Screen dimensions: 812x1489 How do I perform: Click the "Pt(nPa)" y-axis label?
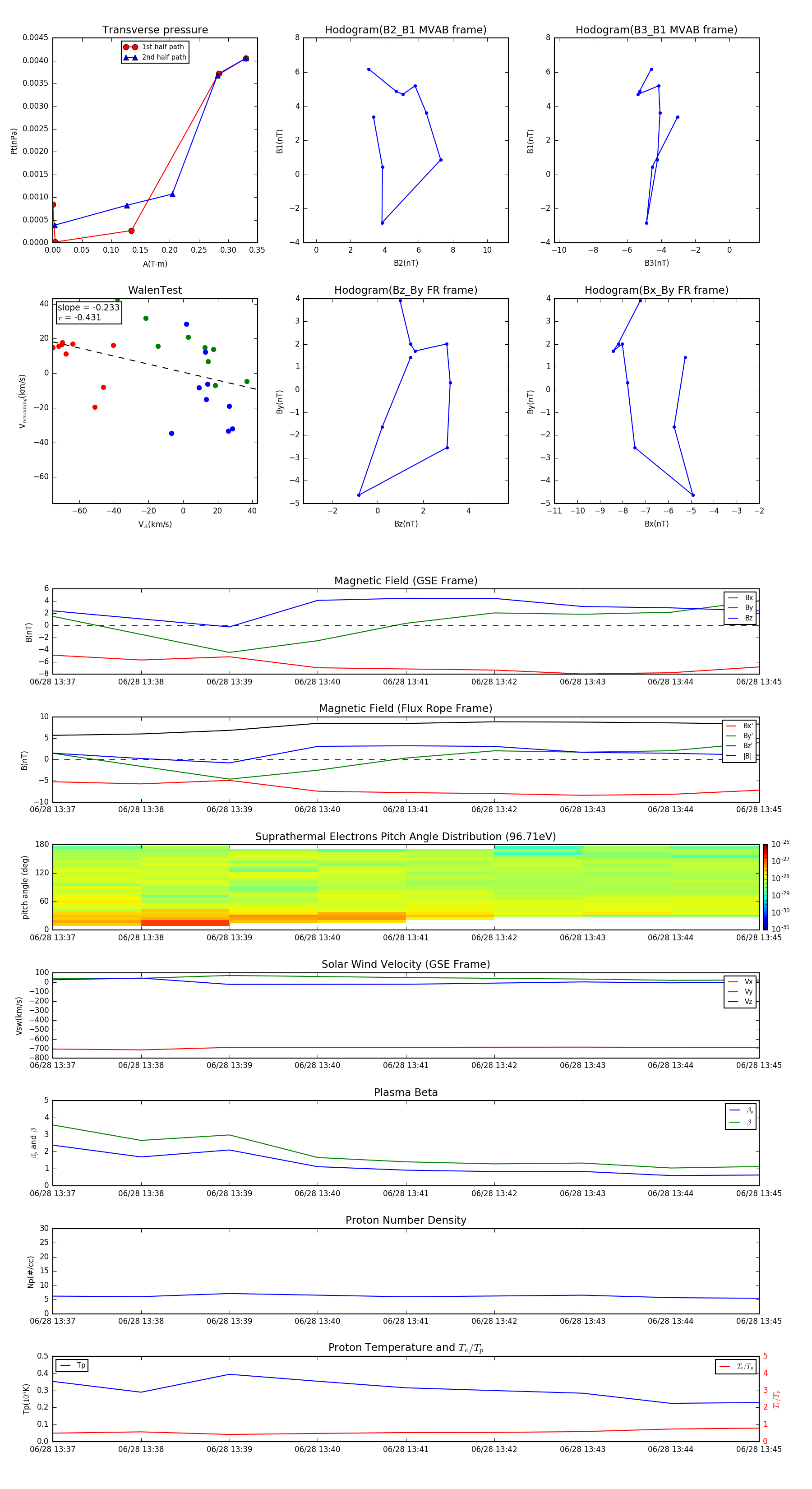pos(14,141)
